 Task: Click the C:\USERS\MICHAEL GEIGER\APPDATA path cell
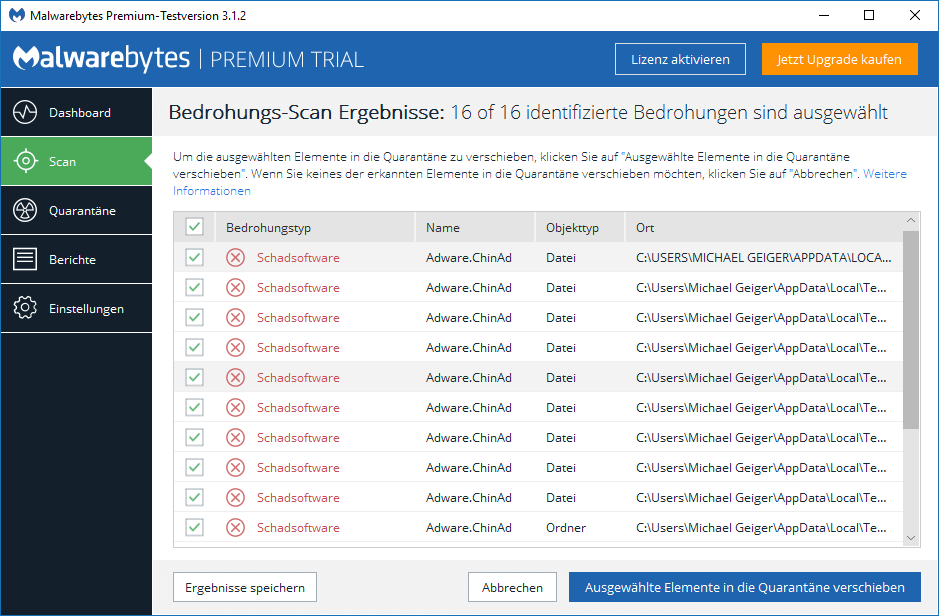point(764,257)
